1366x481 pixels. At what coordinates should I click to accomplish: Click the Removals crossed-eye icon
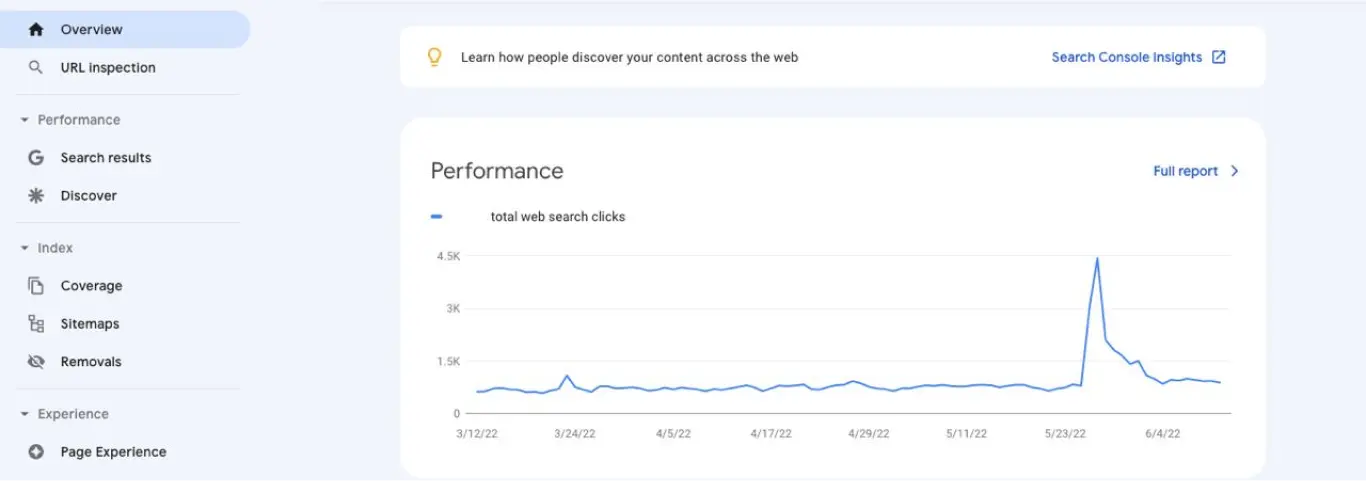pos(36,362)
